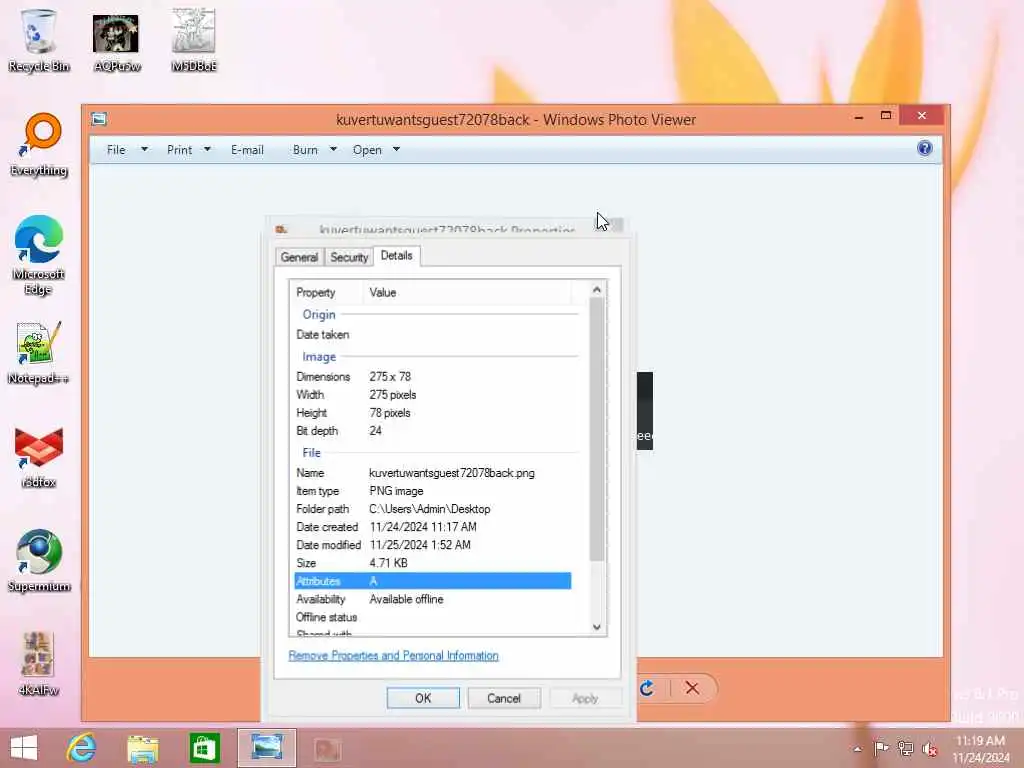The width and height of the screenshot is (1024, 768).
Task: Select the Photo Viewer taskbar button
Action: (x=266, y=748)
